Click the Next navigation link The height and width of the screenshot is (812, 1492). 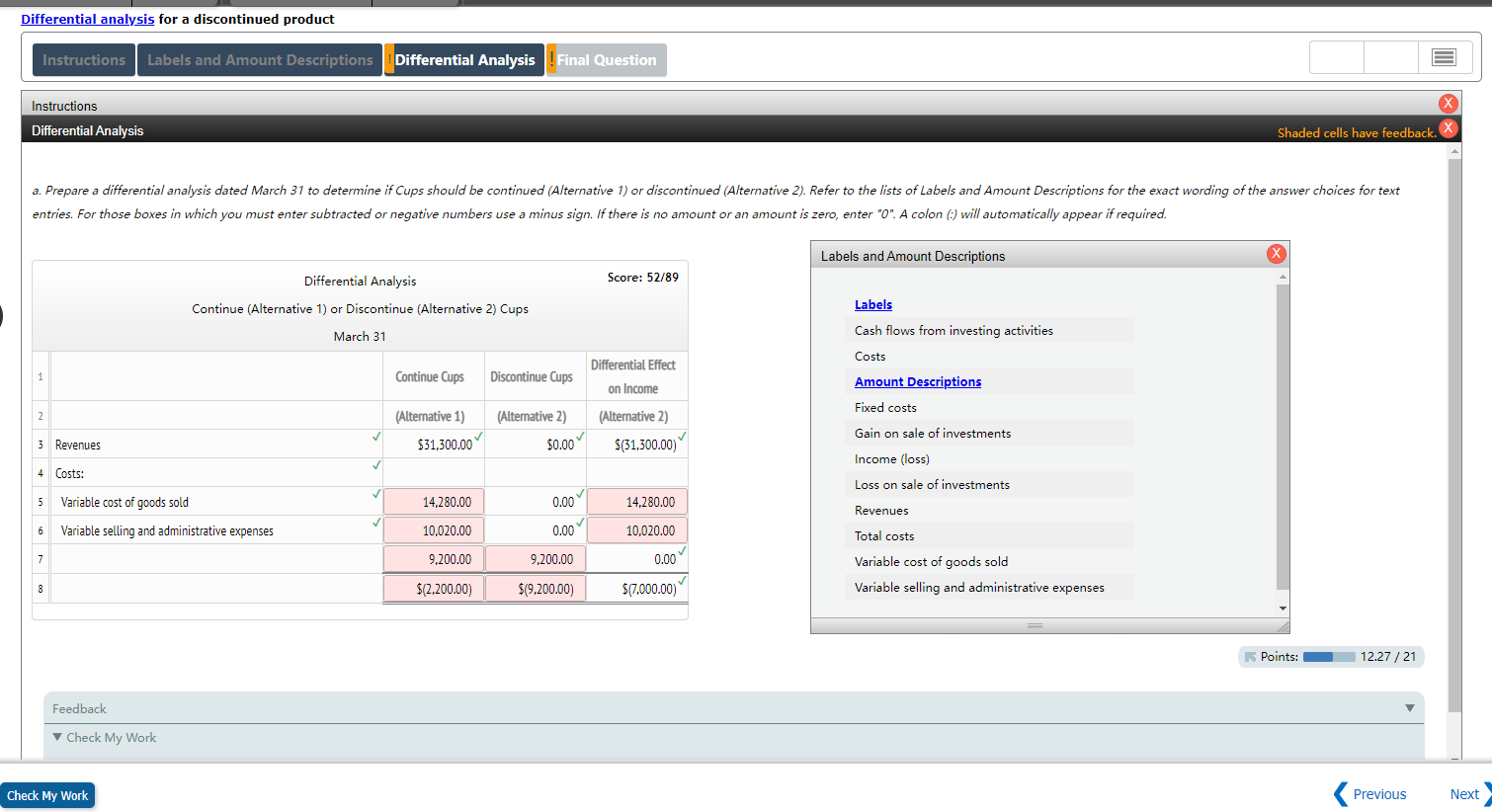click(x=1465, y=793)
